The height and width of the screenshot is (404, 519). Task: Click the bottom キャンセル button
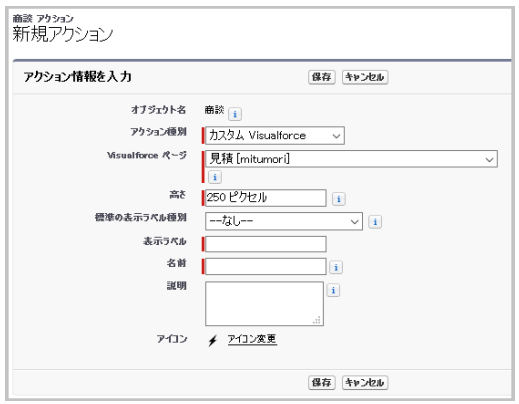[365, 382]
